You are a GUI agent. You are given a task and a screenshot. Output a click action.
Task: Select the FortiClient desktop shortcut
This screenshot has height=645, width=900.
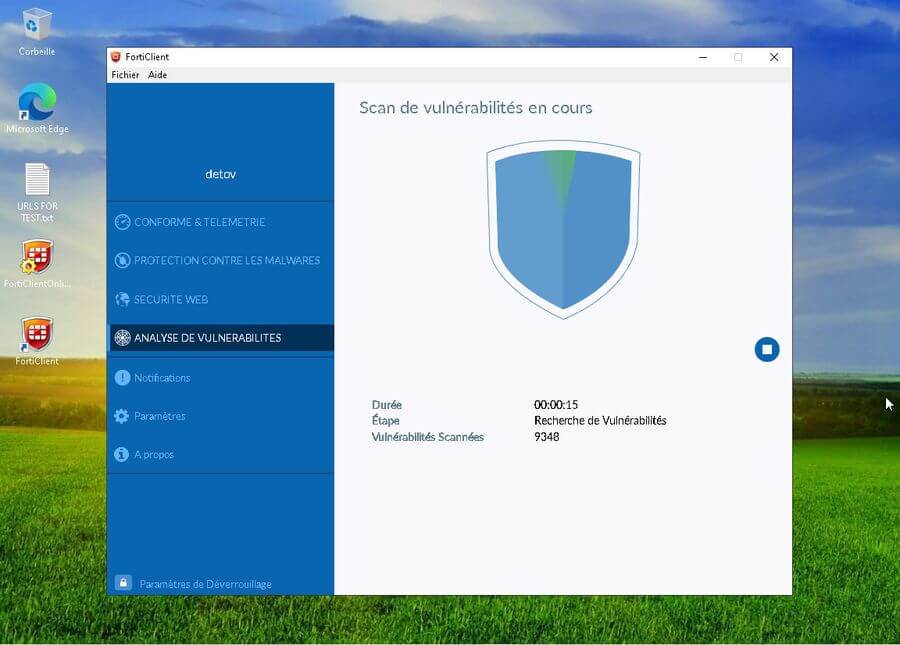(x=37, y=341)
